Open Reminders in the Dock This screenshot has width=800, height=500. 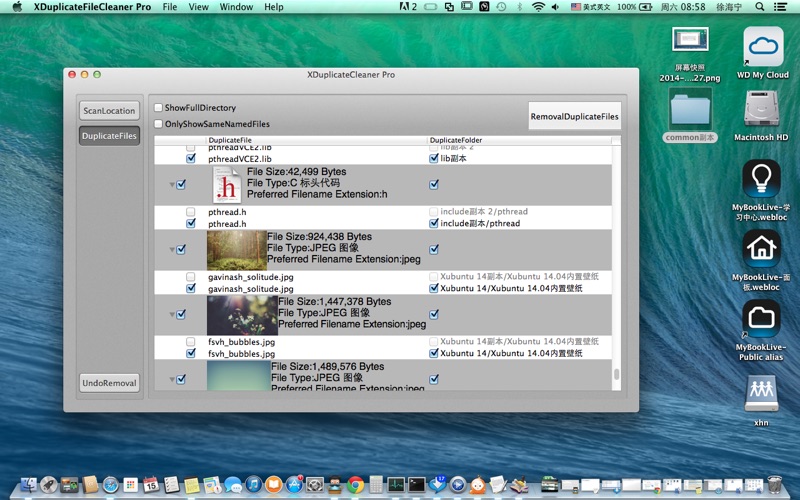[x=171, y=484]
